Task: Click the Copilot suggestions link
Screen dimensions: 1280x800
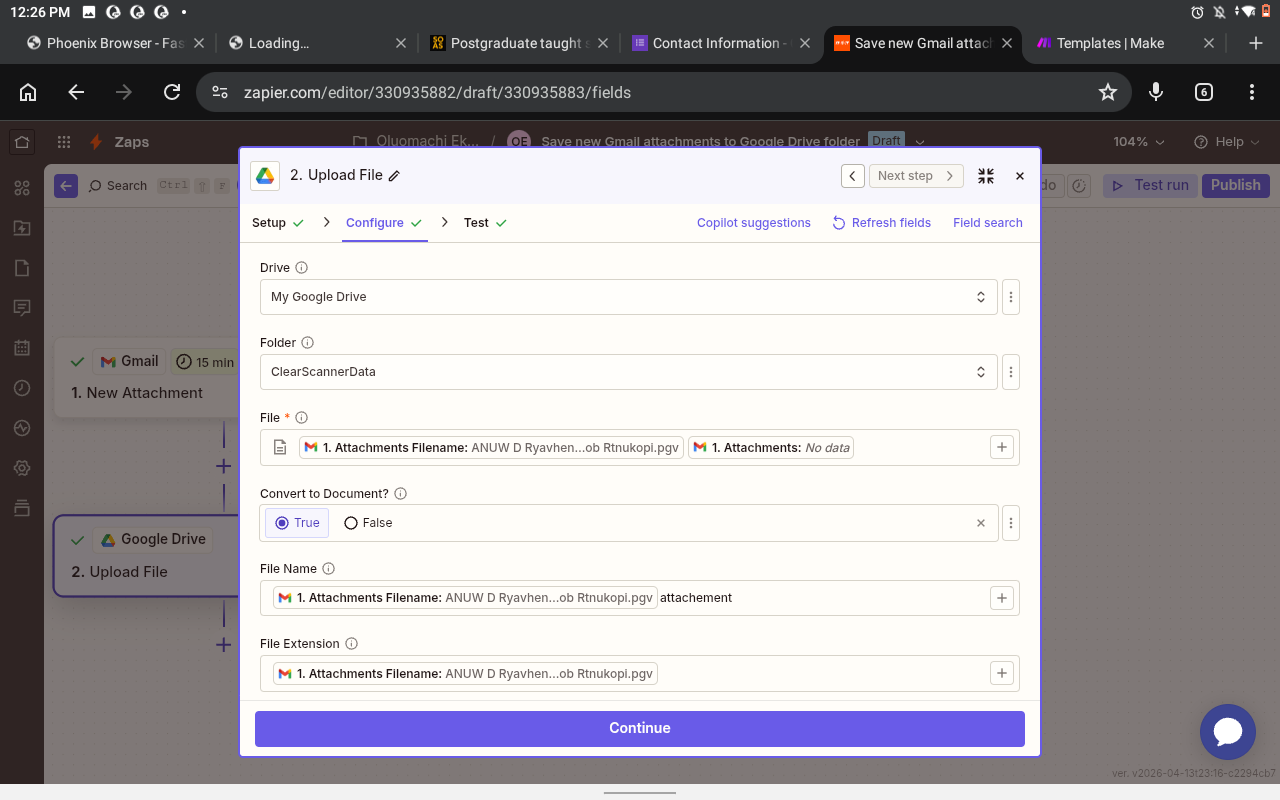Action: pyautogui.click(x=753, y=223)
